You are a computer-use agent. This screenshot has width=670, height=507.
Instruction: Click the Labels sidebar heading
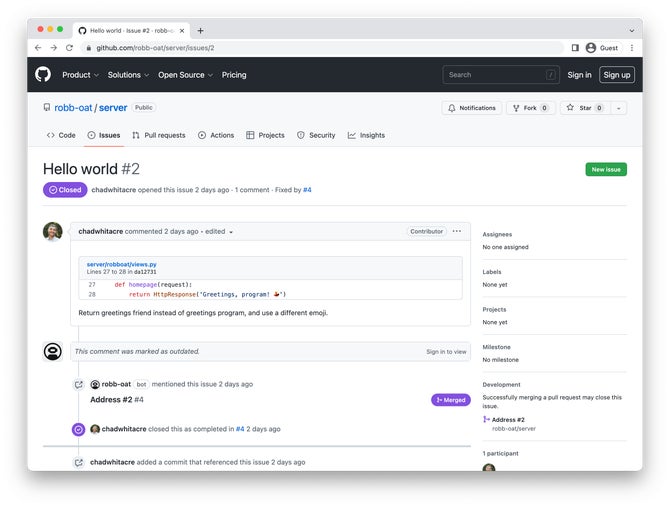(492, 272)
